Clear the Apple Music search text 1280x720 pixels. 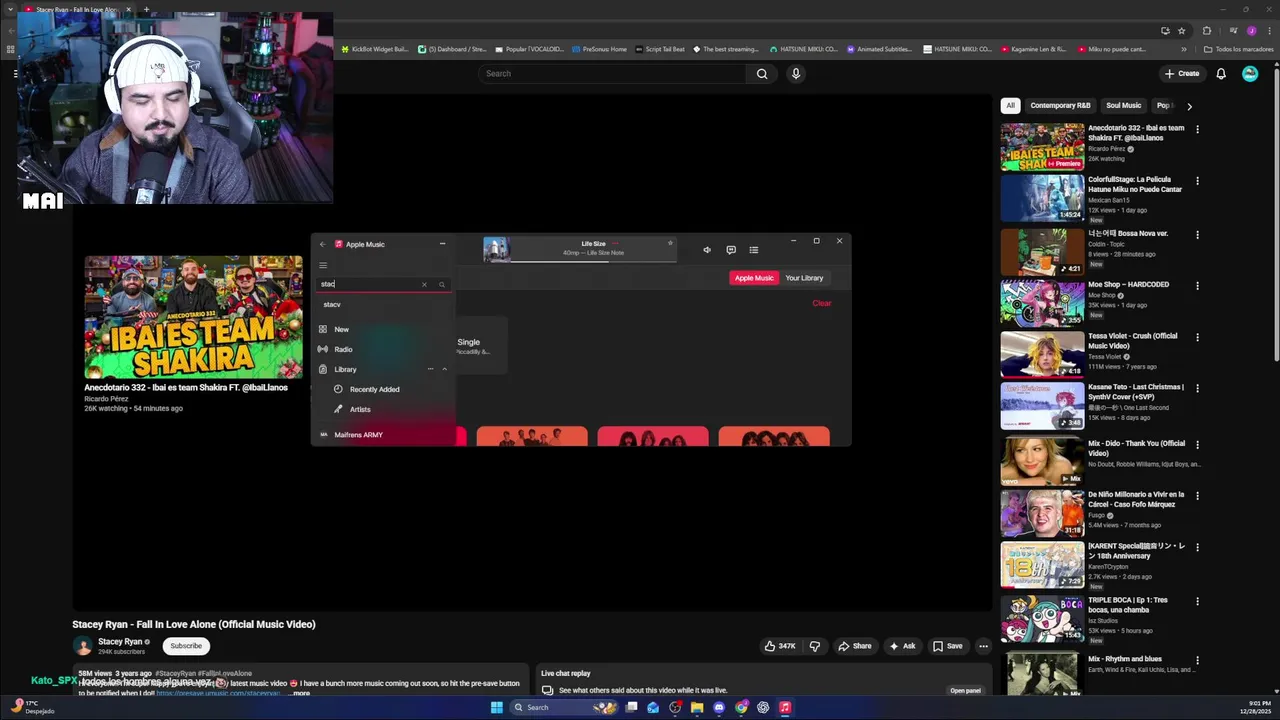[x=424, y=284]
